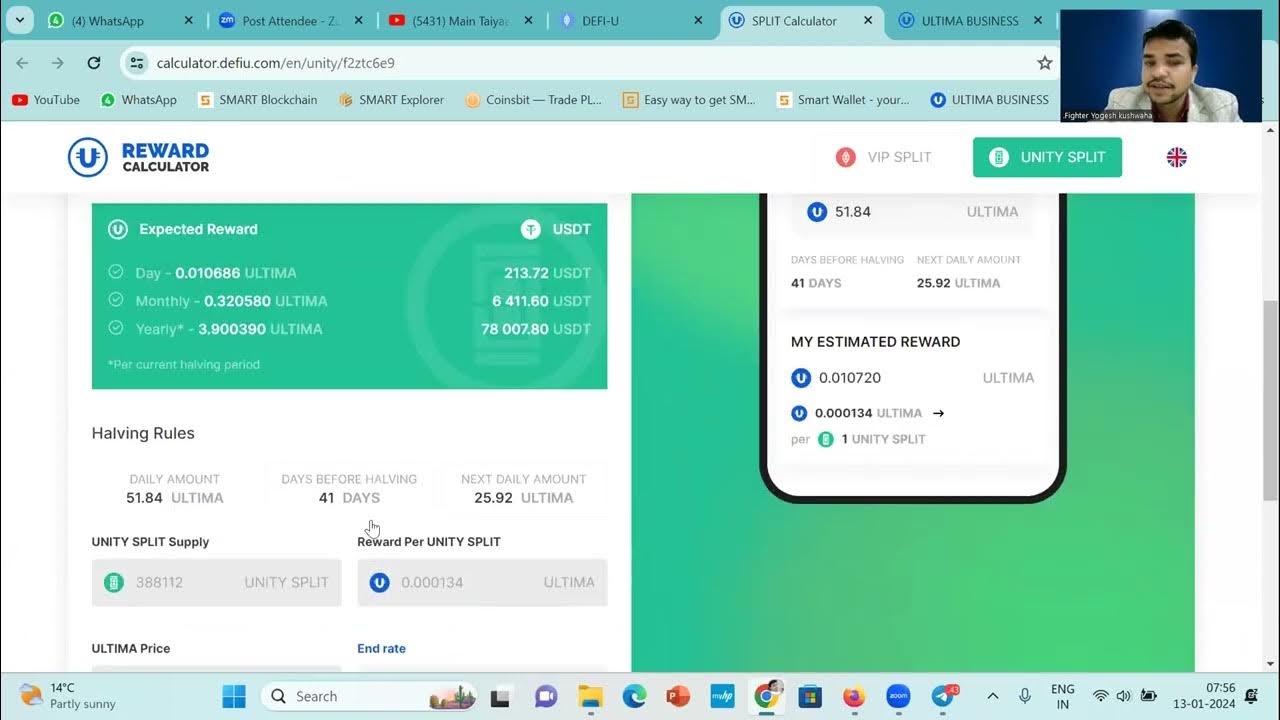Open the Post Attendee Zoom tab
Image resolution: width=1280 pixels, height=720 pixels.
(291, 20)
